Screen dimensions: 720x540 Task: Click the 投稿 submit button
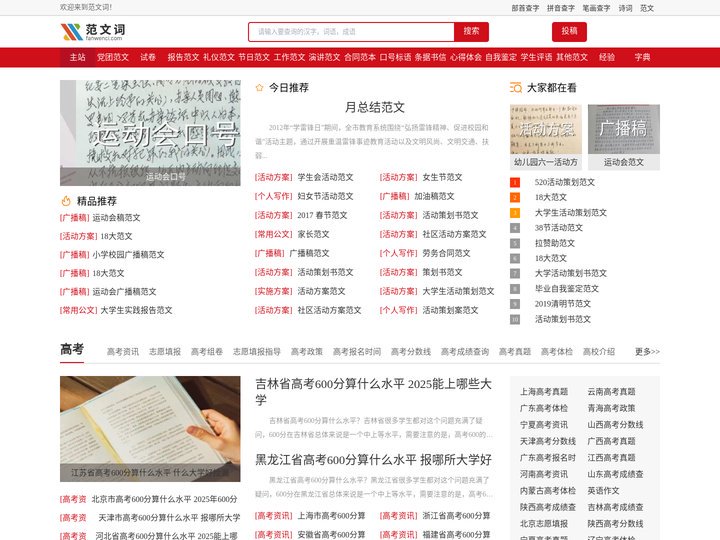pyautogui.click(x=569, y=31)
